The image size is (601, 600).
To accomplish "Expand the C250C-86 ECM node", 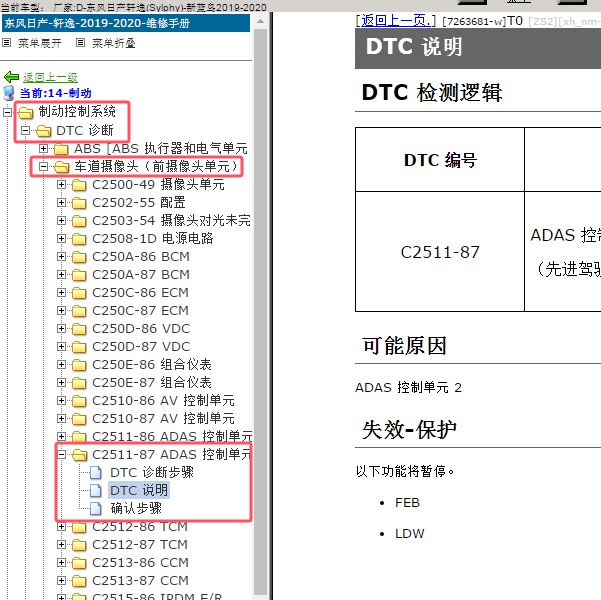I will click(x=61, y=293).
